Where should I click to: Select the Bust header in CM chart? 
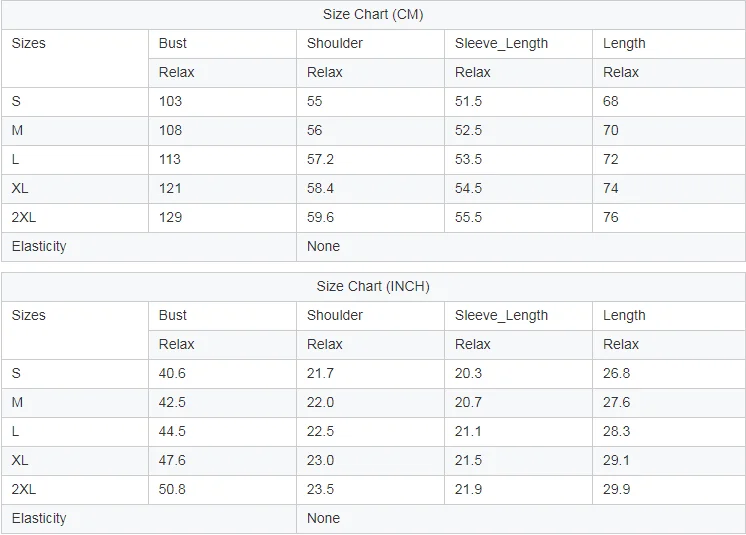pyautogui.click(x=173, y=43)
